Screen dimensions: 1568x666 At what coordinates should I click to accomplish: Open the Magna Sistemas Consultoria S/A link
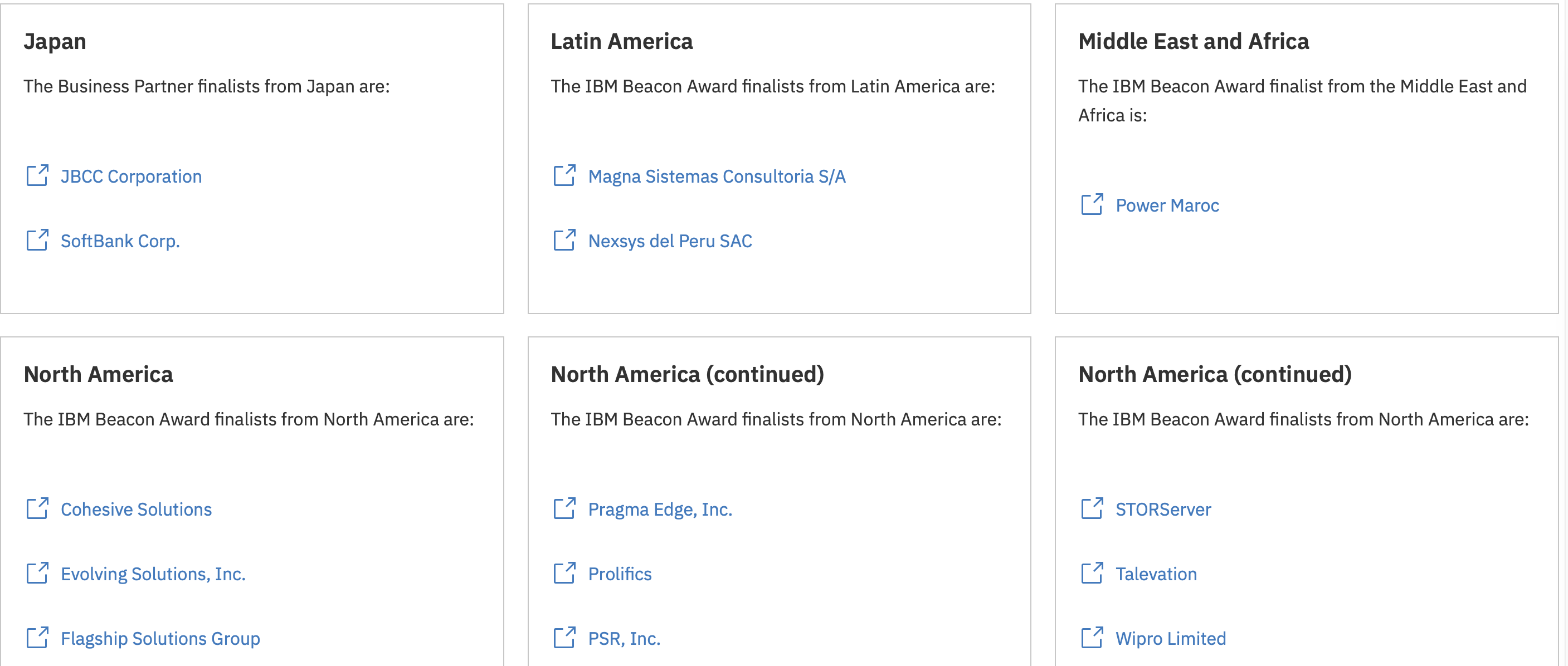(x=717, y=177)
